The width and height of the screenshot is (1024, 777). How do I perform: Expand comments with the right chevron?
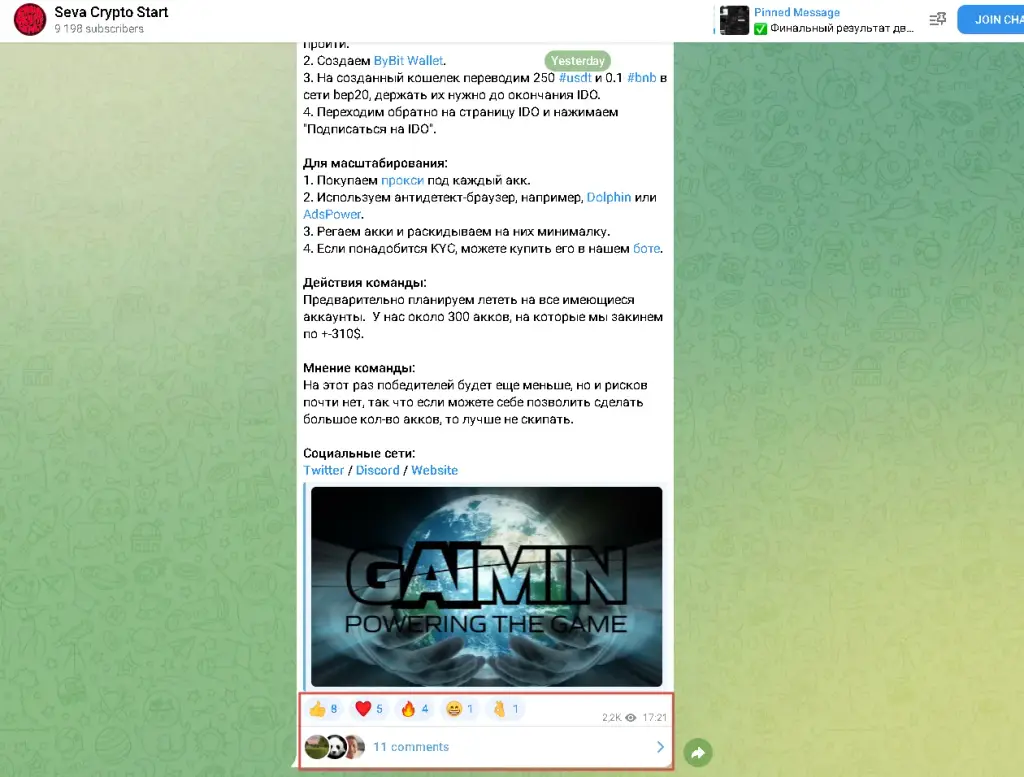pyautogui.click(x=660, y=747)
